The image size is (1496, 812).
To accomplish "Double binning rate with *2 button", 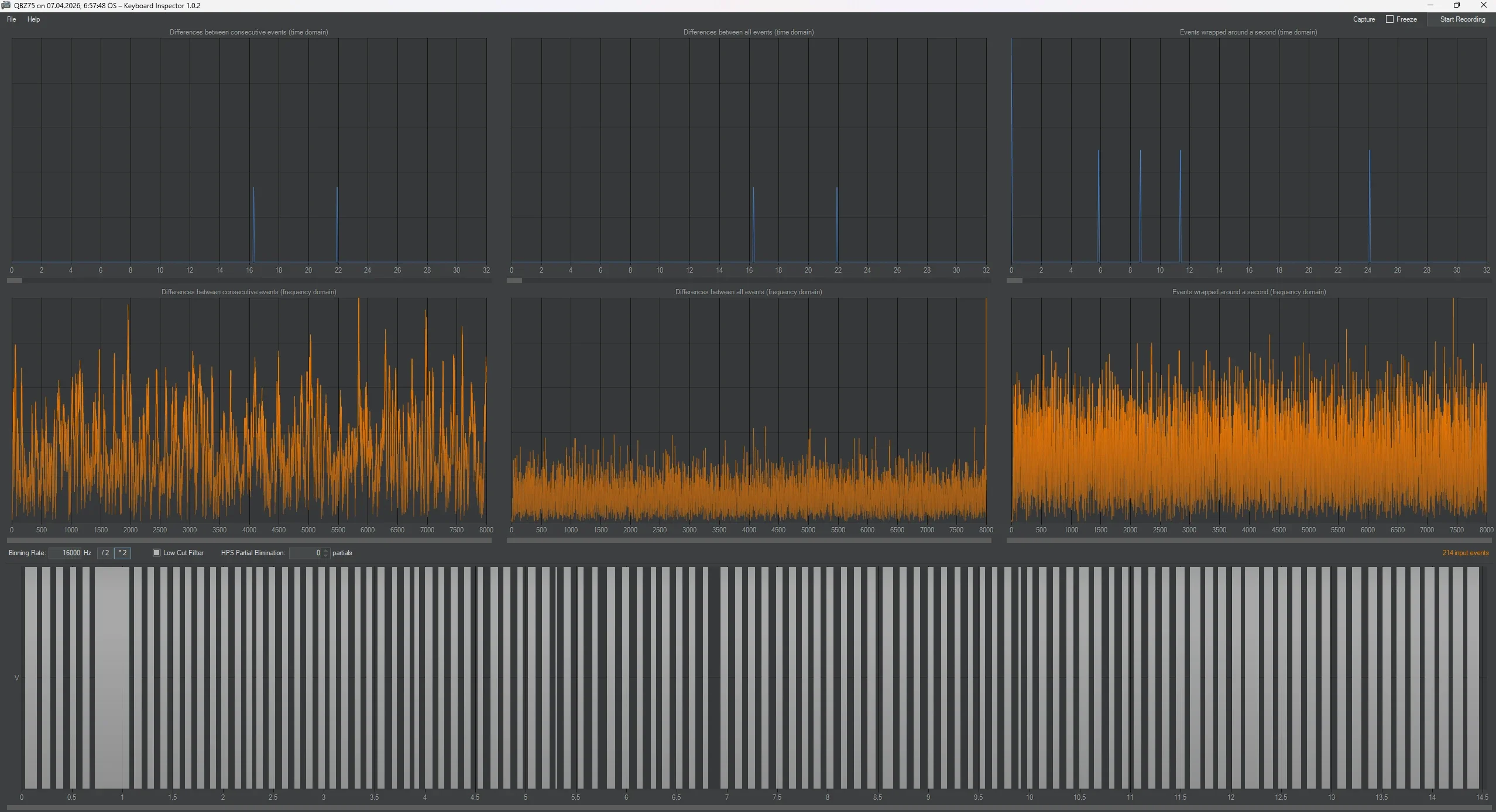I will click(x=122, y=553).
